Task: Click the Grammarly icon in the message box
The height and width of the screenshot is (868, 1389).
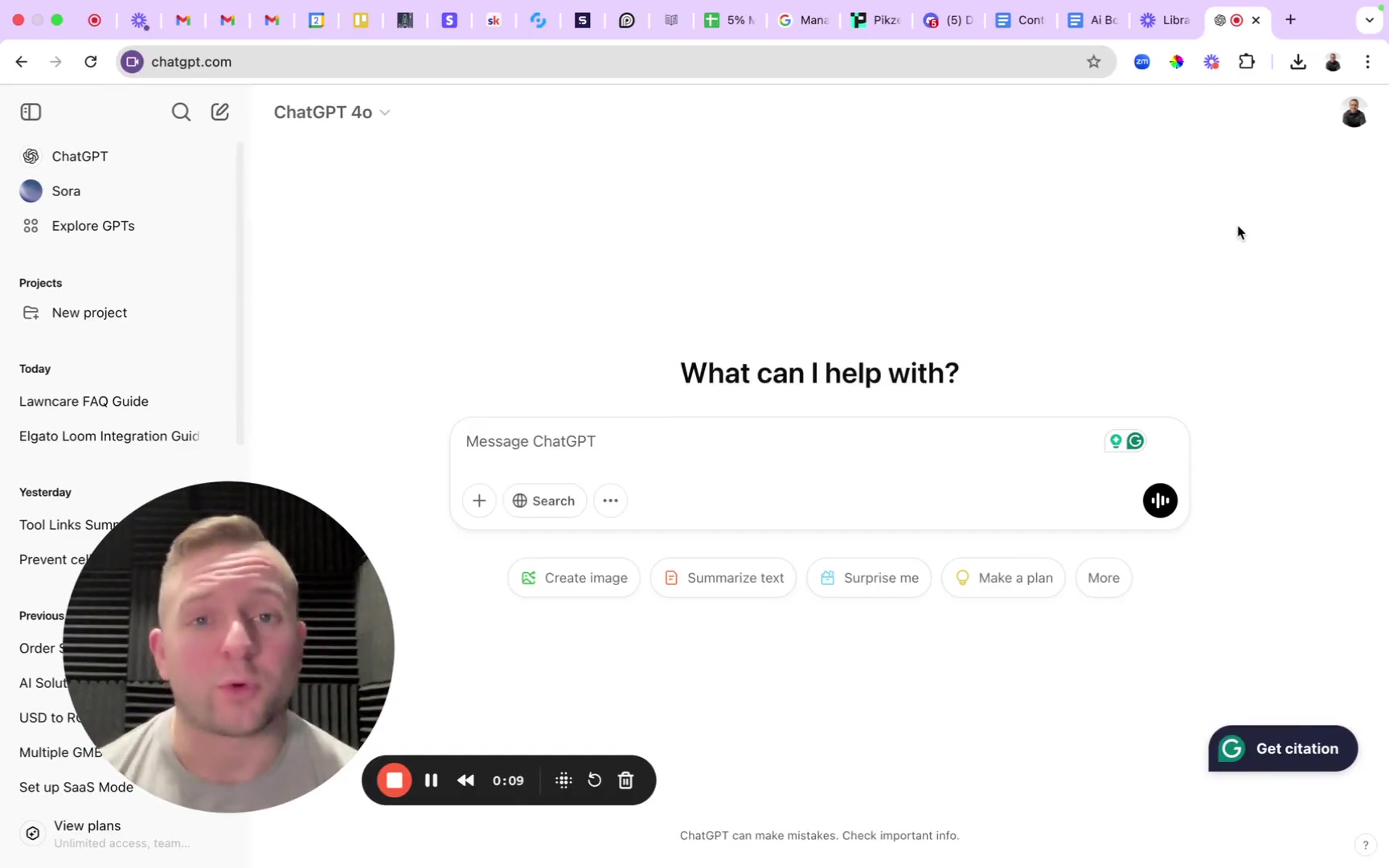Action: (1135, 440)
